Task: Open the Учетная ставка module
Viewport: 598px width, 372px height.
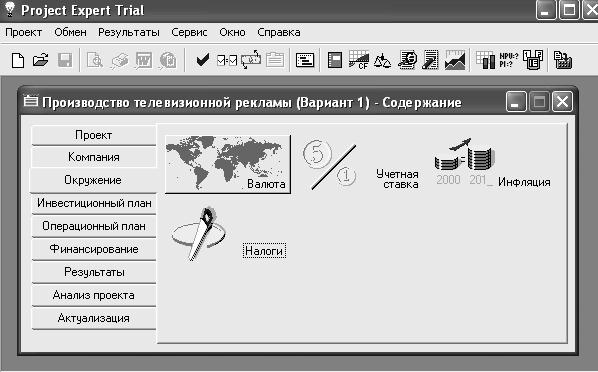Action: coord(397,179)
